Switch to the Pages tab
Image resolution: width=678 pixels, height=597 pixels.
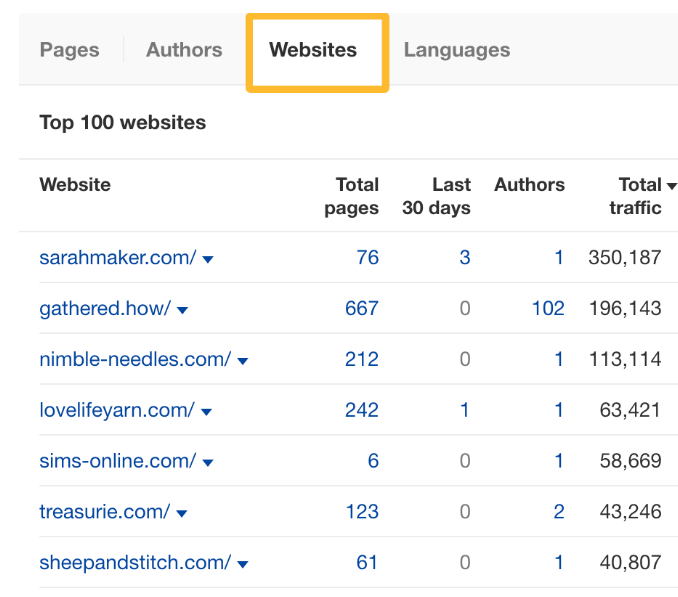tap(69, 50)
